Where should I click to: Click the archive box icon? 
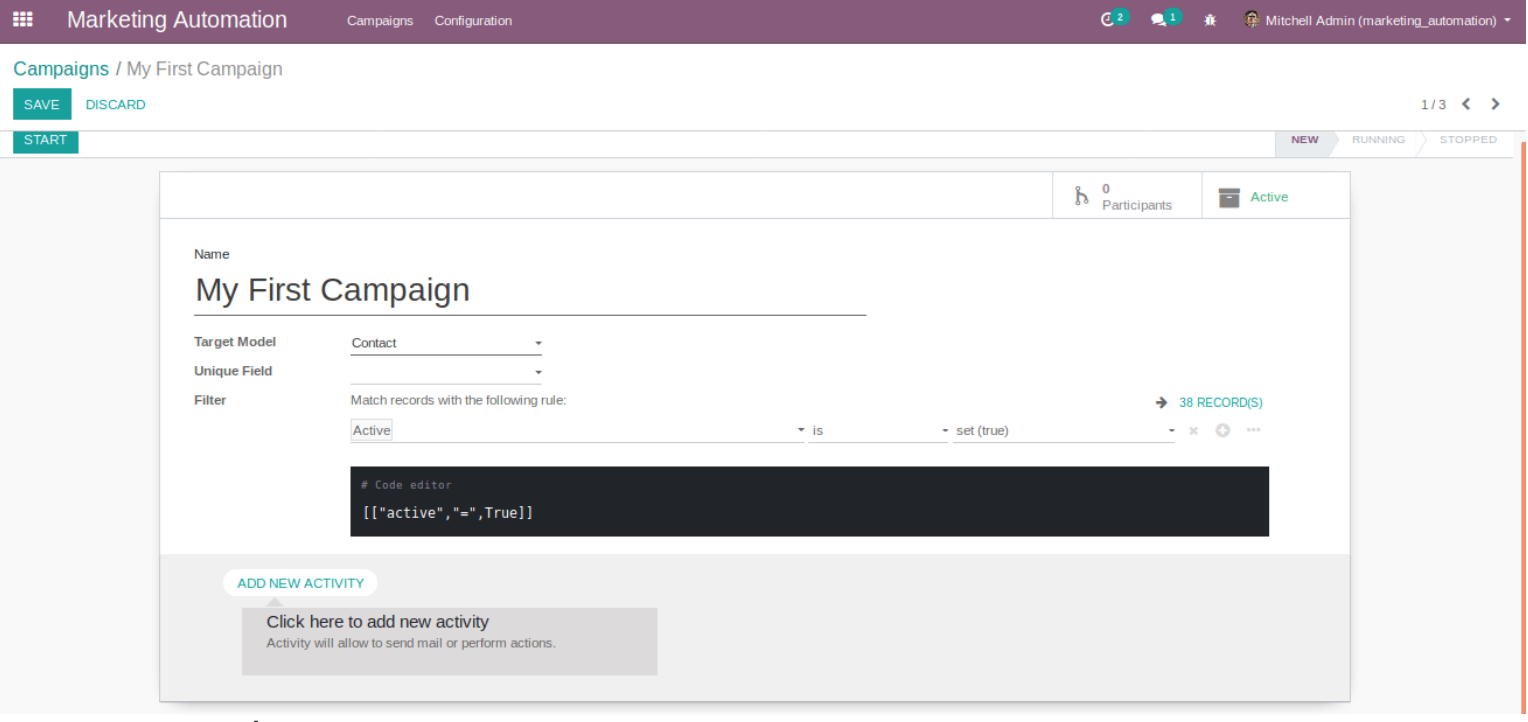[1229, 197]
